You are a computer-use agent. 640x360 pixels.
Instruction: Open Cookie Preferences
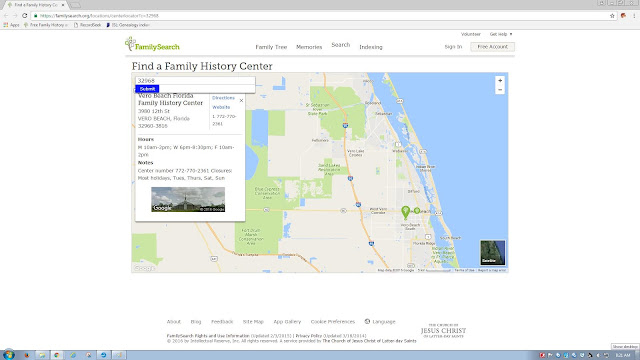[333, 322]
